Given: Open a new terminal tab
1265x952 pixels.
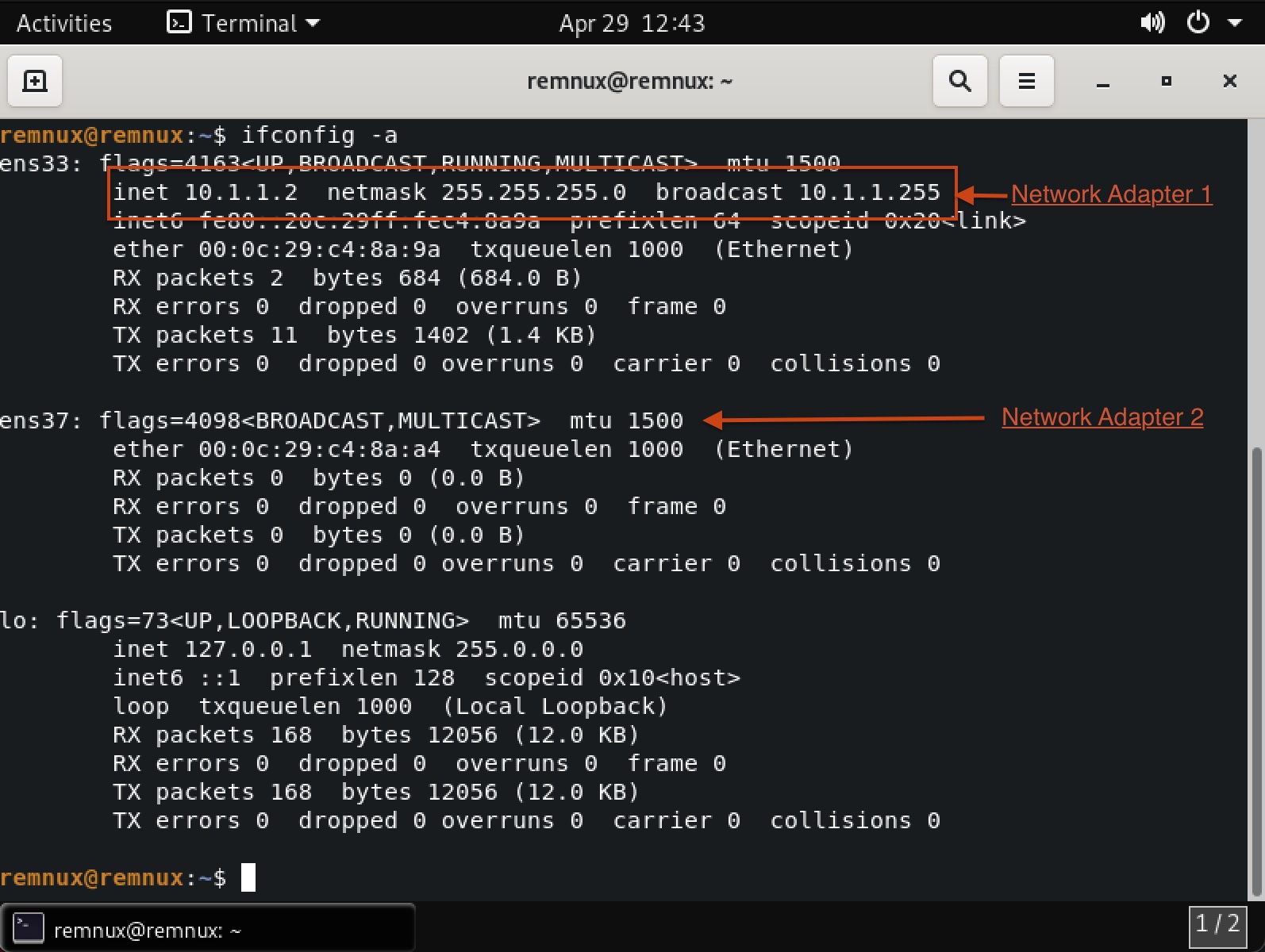Looking at the screenshot, I should point(35,81).
